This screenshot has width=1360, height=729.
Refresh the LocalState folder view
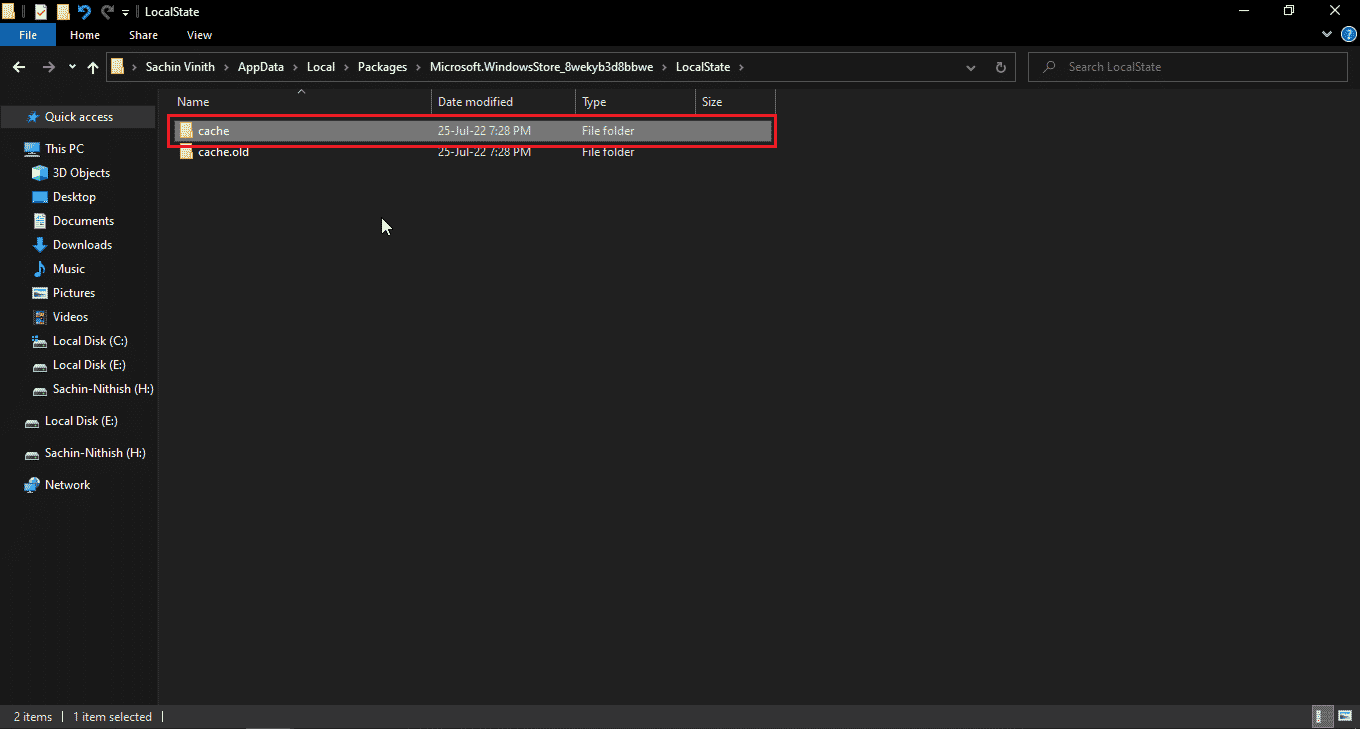pos(1000,67)
